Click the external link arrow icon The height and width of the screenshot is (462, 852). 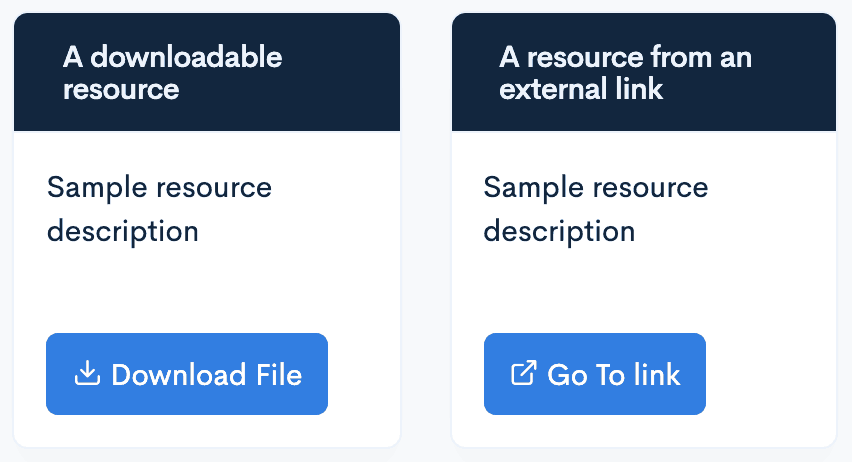click(x=524, y=374)
